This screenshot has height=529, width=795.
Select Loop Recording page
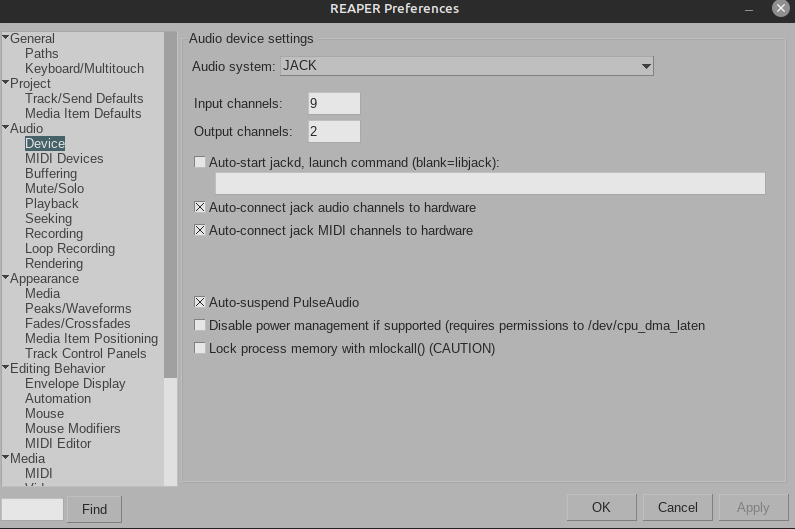pos(70,249)
